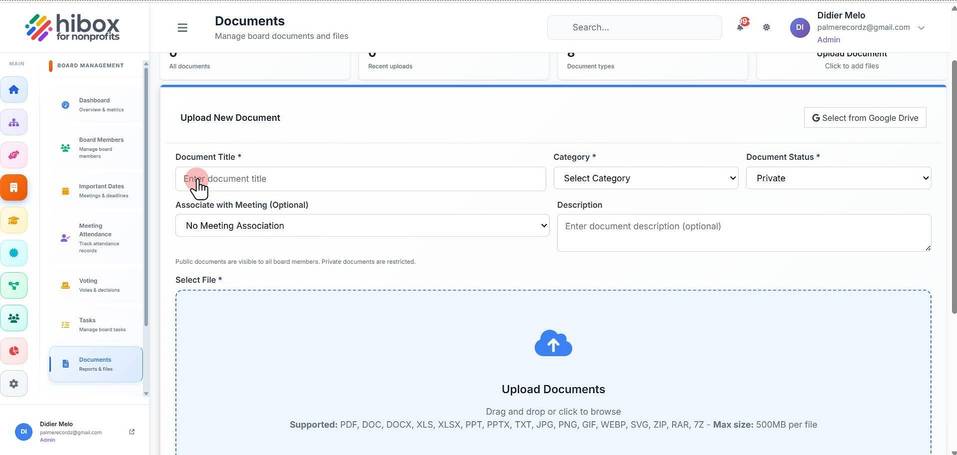Click the Didier Melo name in sidebar footer

(x=56, y=424)
